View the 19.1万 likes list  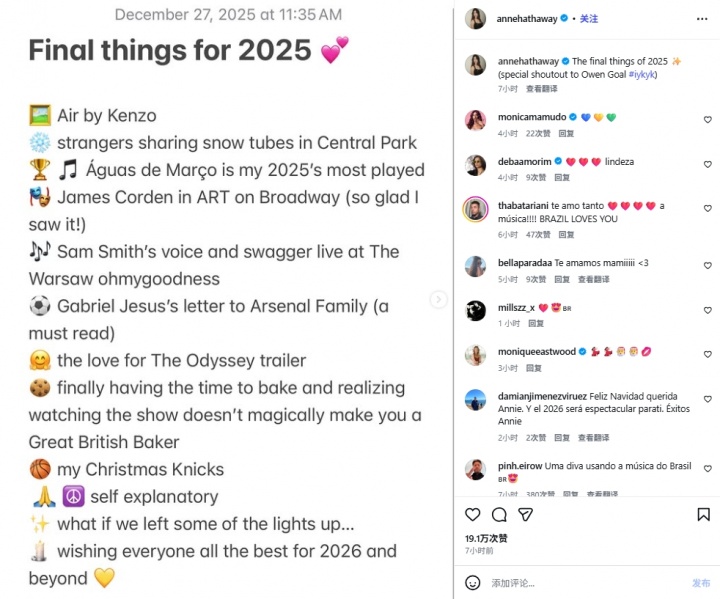[x=486, y=538]
